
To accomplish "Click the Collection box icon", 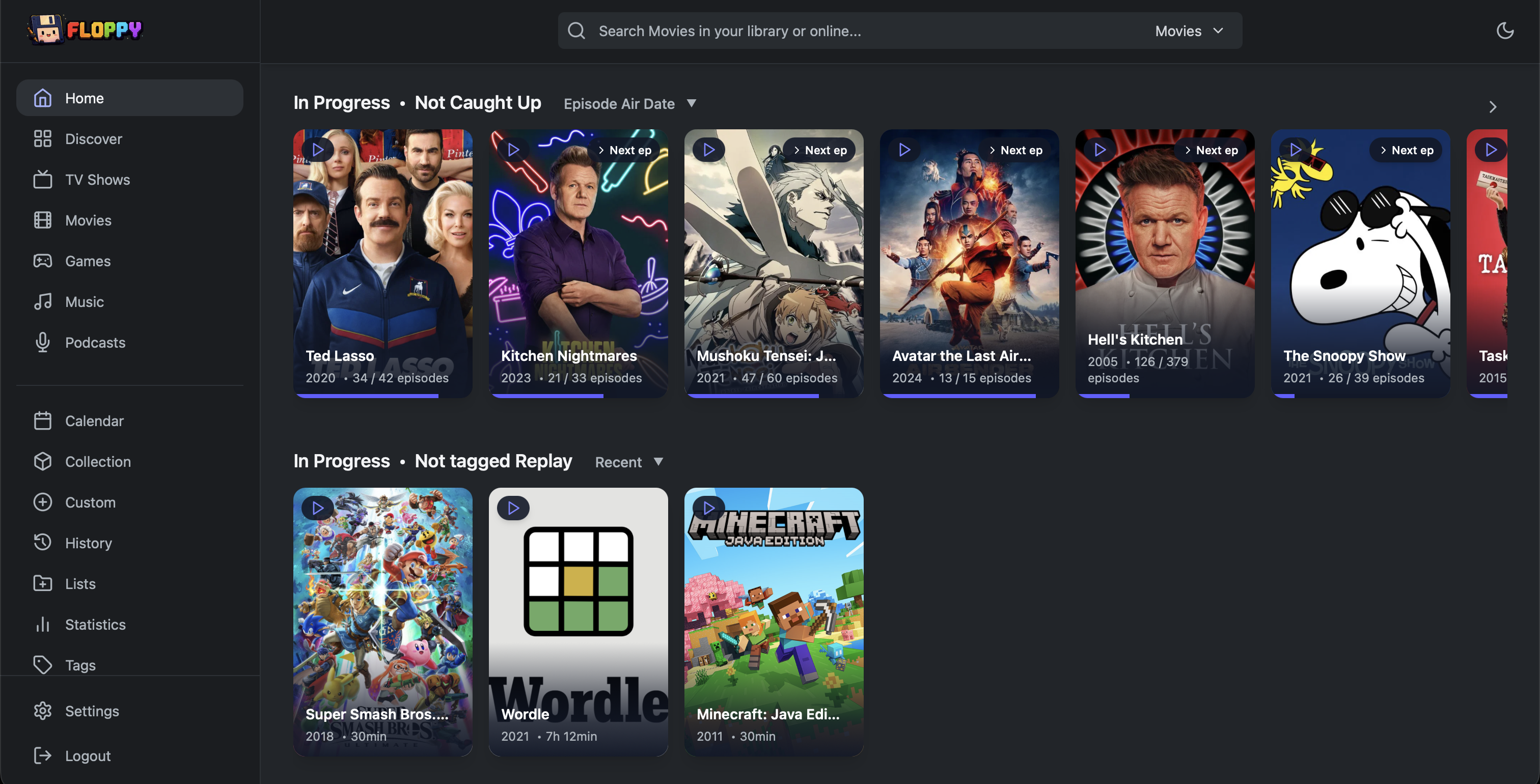I will tap(42, 461).
